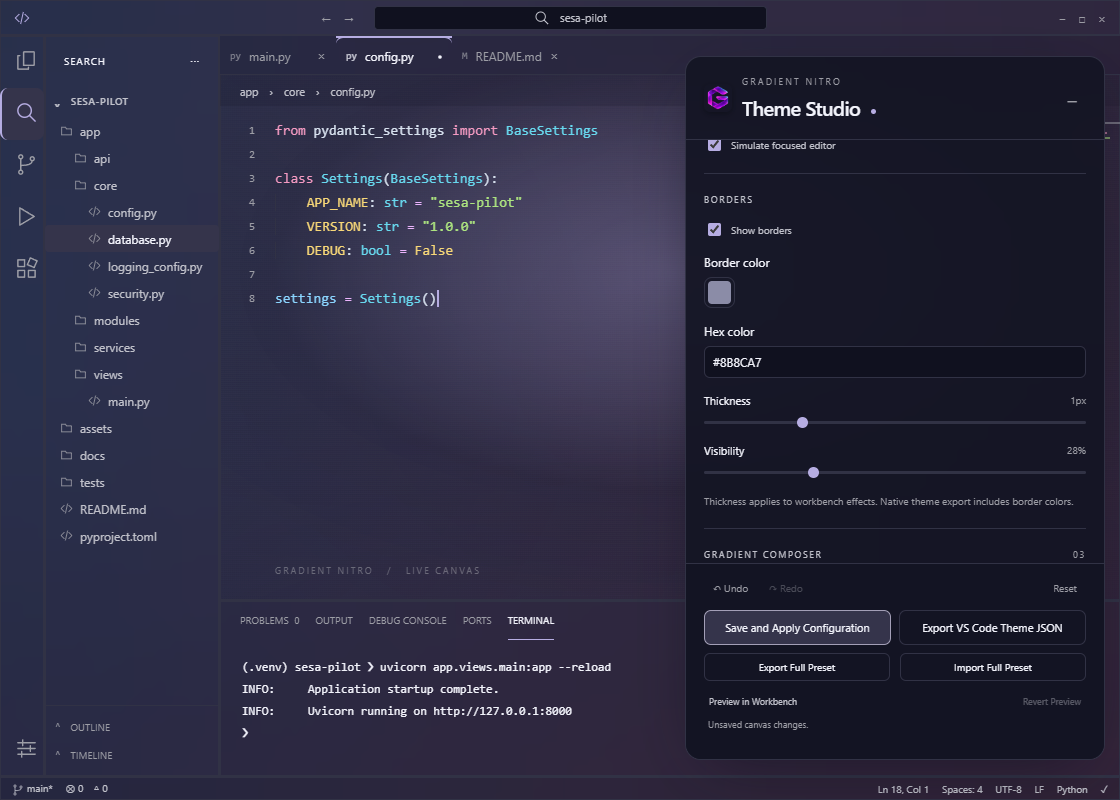Expand the OUTLINE section
The width and height of the screenshot is (1120, 800).
click(89, 727)
